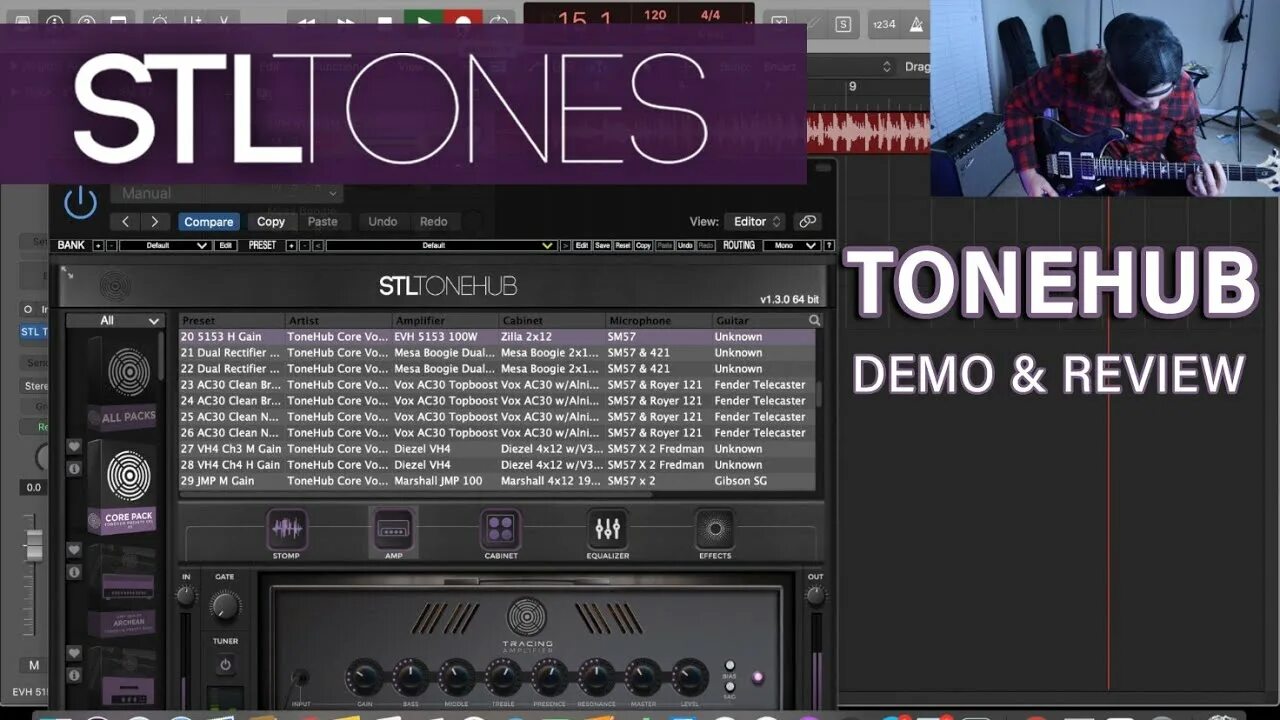Click the info icon above Core Pack
The image size is (1280, 720).
pos(74,468)
